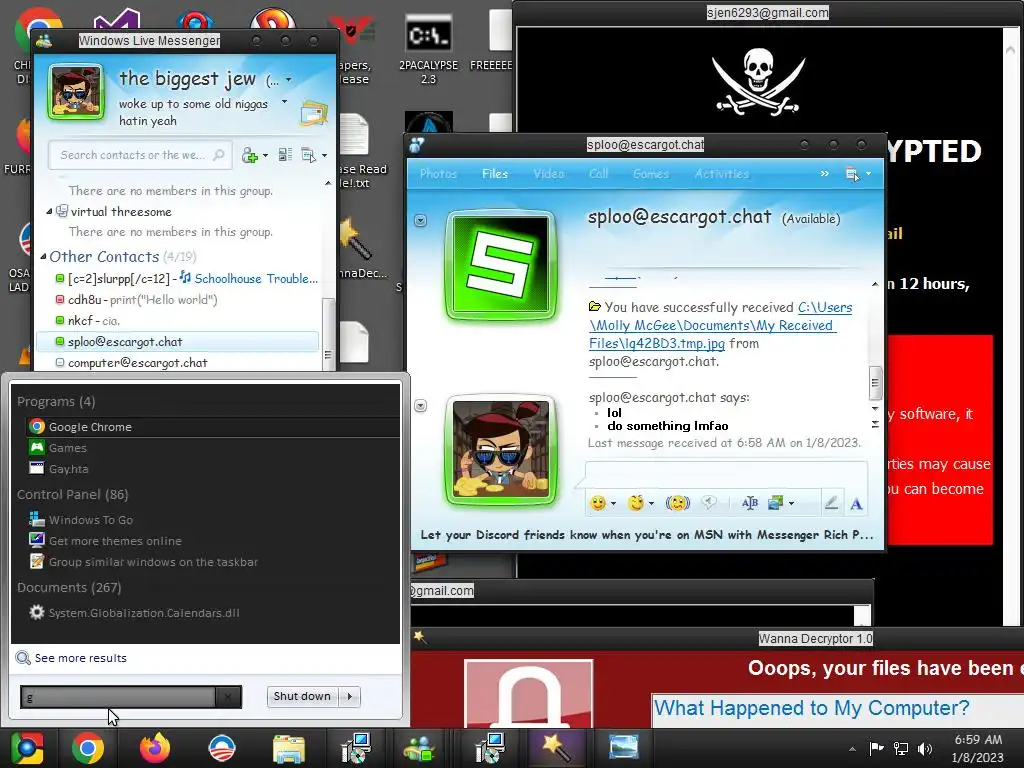Viewport: 1024px width, 768px height.
Task: Click the Obama logo taskbar icon
Action: click(221, 748)
